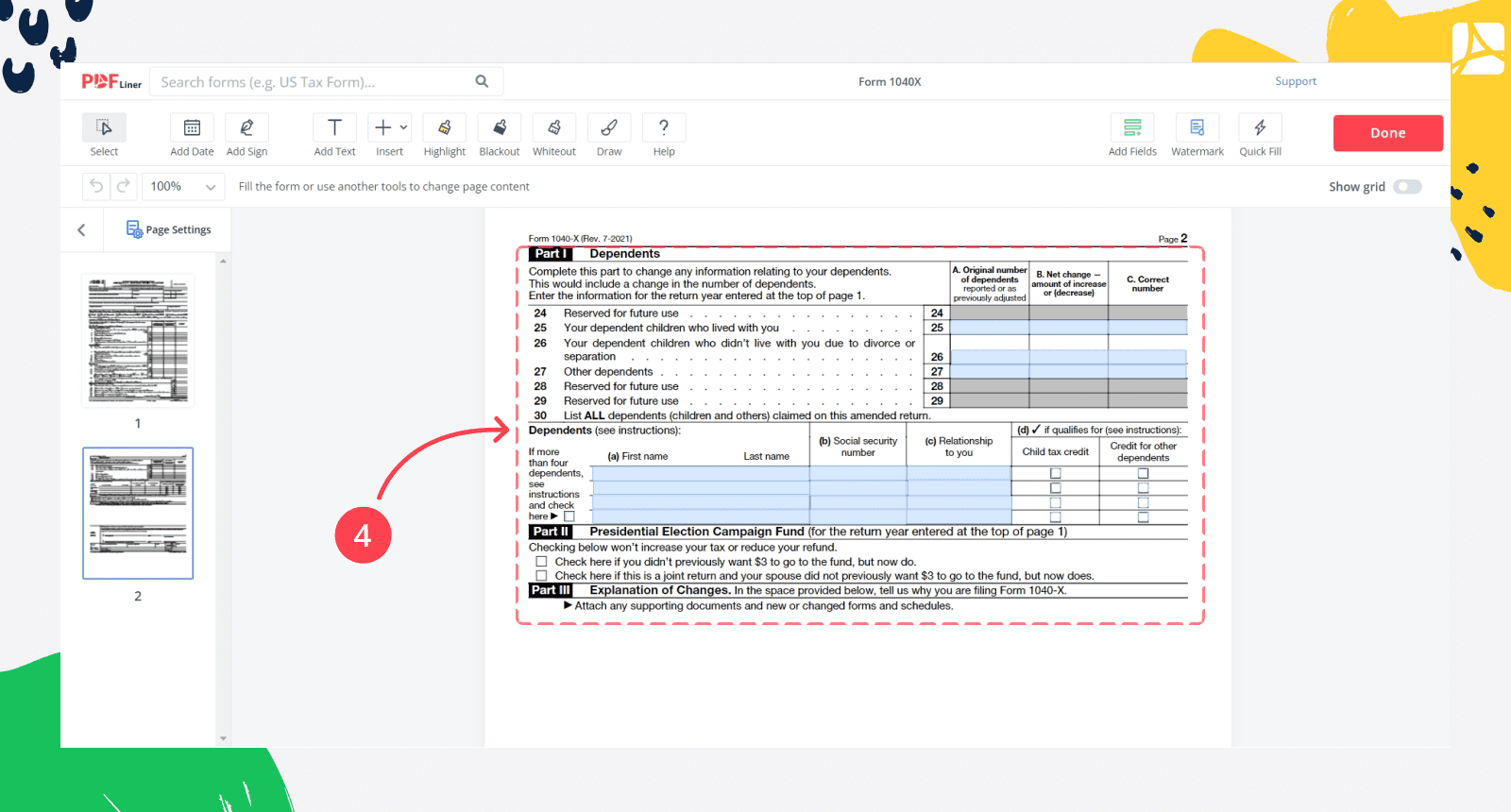Activate the Highlight tool
1511x812 pixels.
click(444, 128)
